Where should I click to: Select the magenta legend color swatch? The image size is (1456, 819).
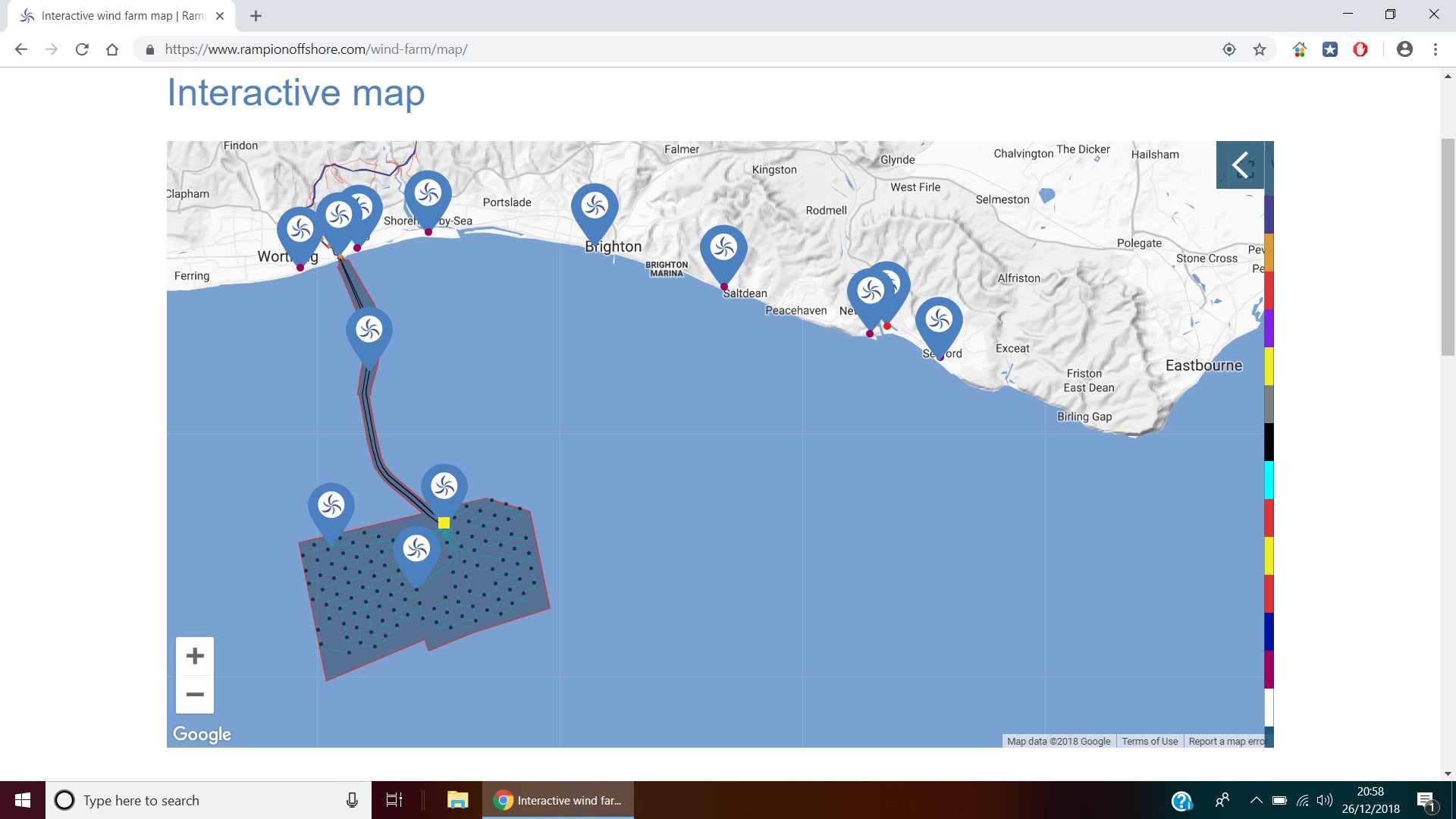(1269, 670)
